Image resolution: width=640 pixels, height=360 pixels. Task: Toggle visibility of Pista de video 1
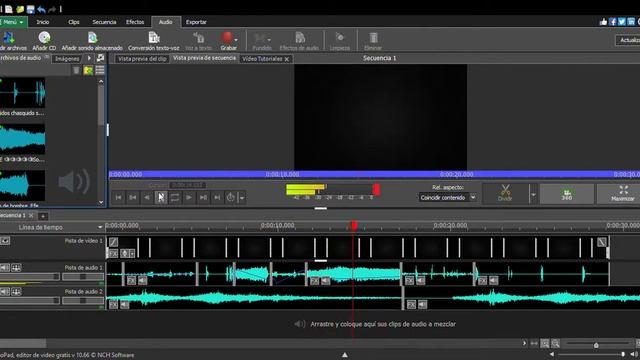5,241
